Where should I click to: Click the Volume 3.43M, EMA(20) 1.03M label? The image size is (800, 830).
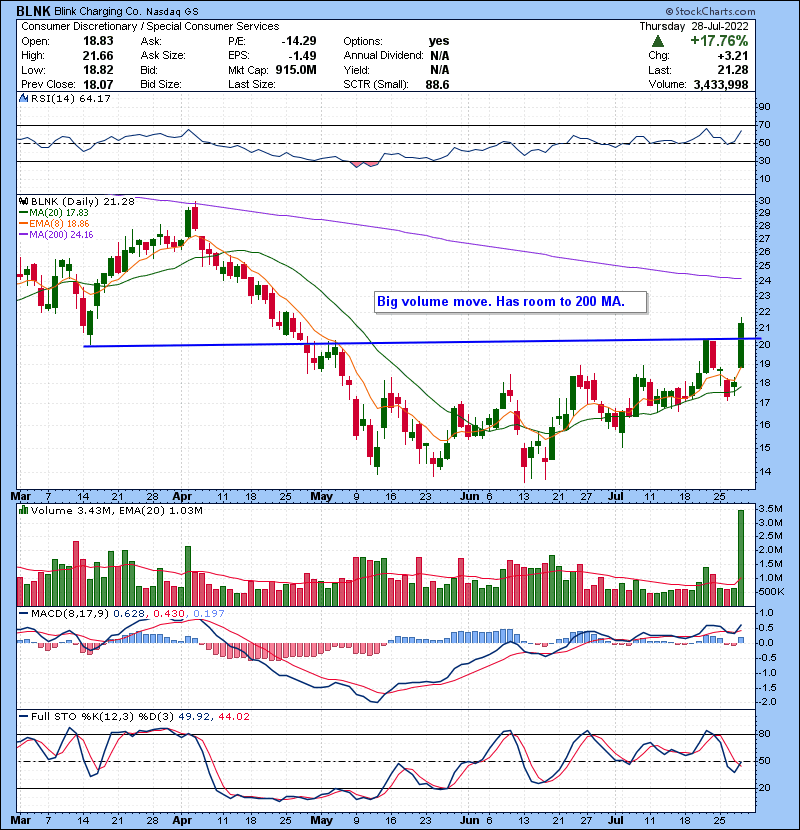(116, 511)
